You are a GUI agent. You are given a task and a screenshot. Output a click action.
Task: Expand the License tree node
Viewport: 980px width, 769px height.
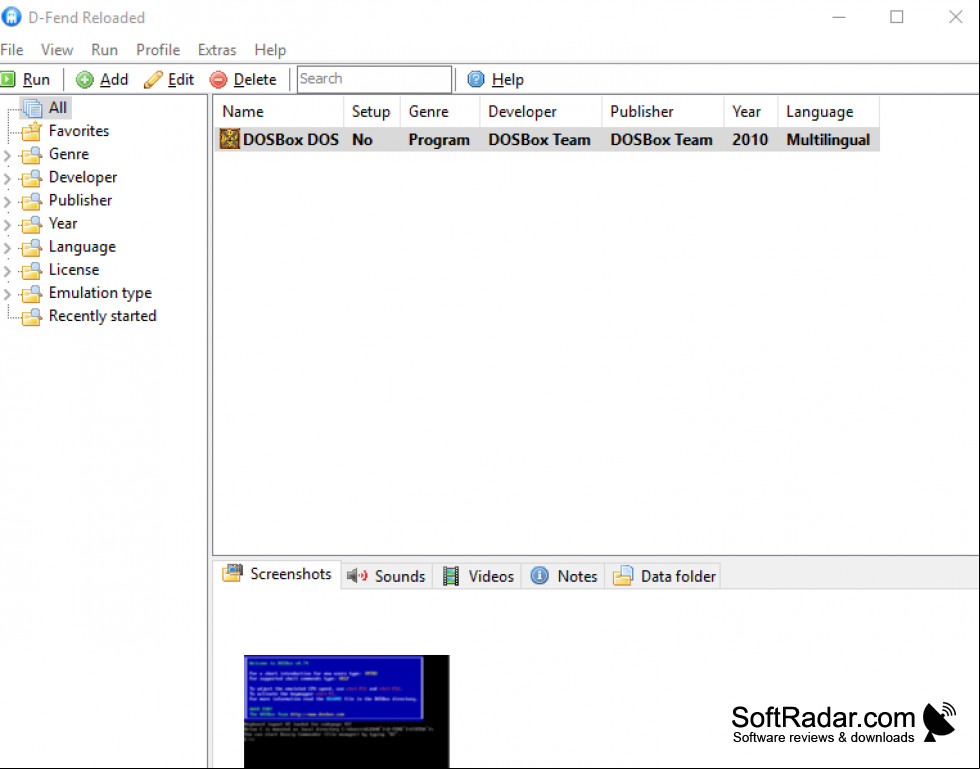point(8,271)
